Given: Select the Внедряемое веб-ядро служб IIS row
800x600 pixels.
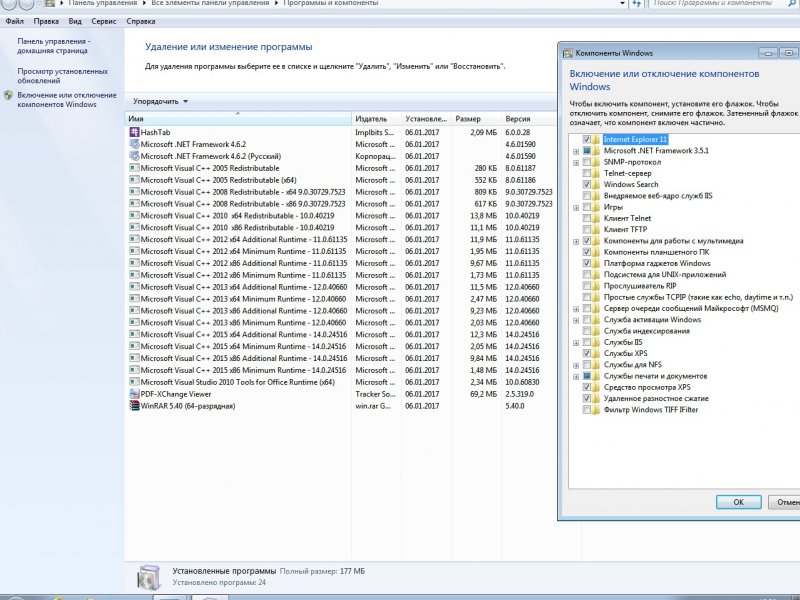Looking at the screenshot, I should 658,195.
